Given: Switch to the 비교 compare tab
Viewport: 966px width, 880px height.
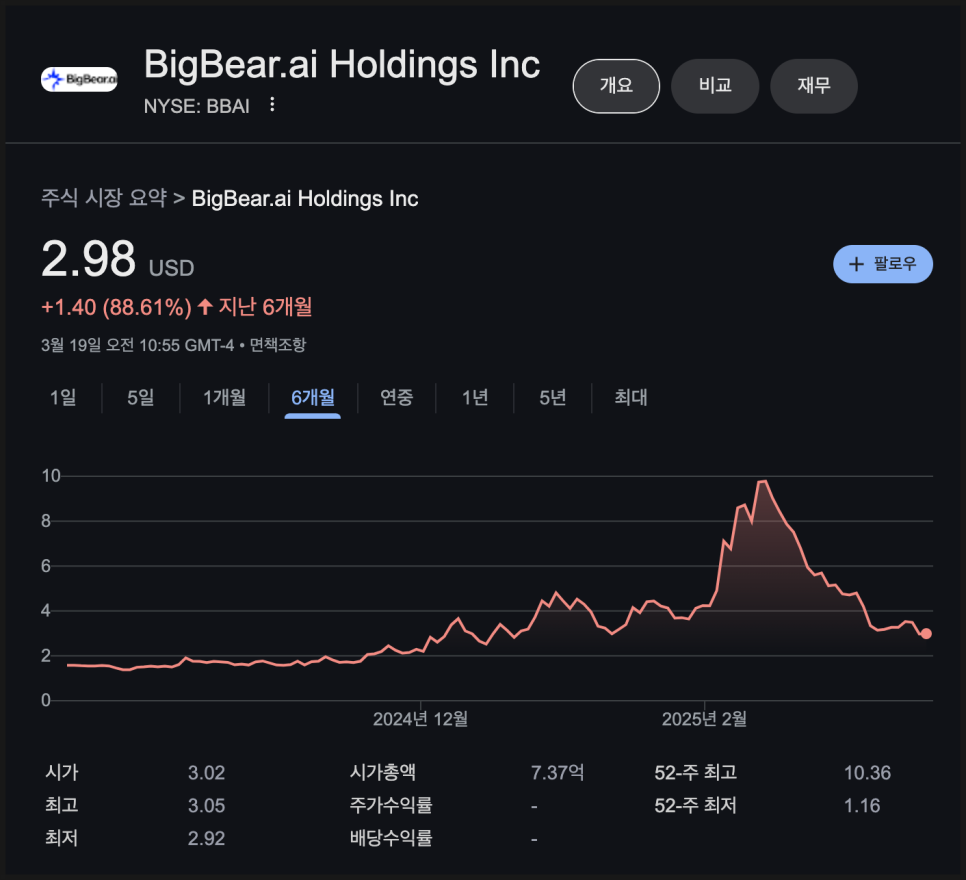Looking at the screenshot, I should [x=715, y=86].
